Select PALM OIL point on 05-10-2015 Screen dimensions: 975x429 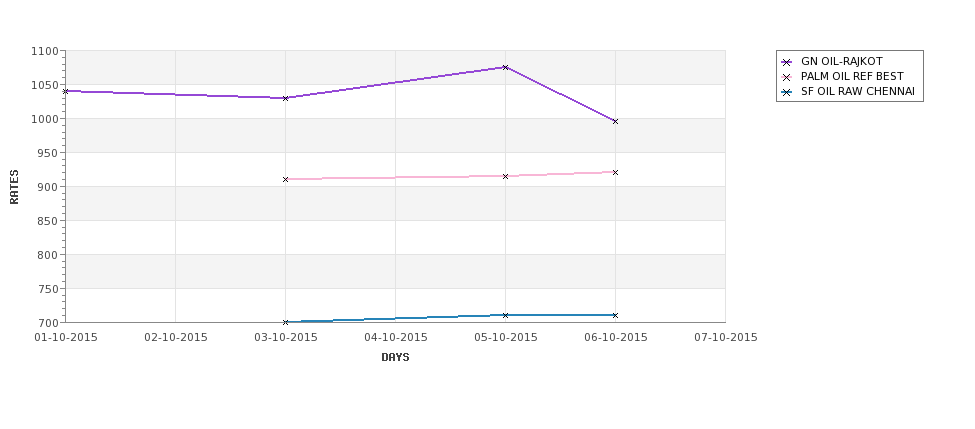coord(506,177)
